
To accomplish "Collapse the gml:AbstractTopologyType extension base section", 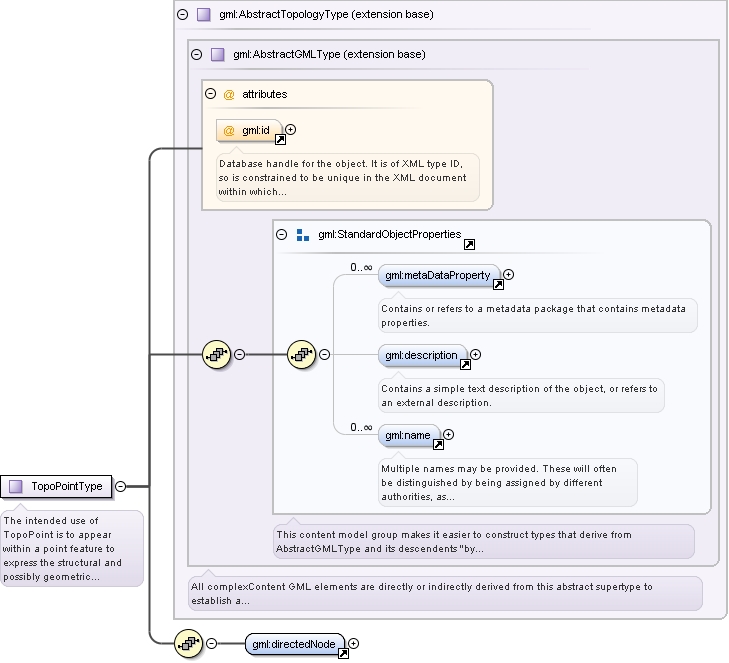I will (x=183, y=14).
